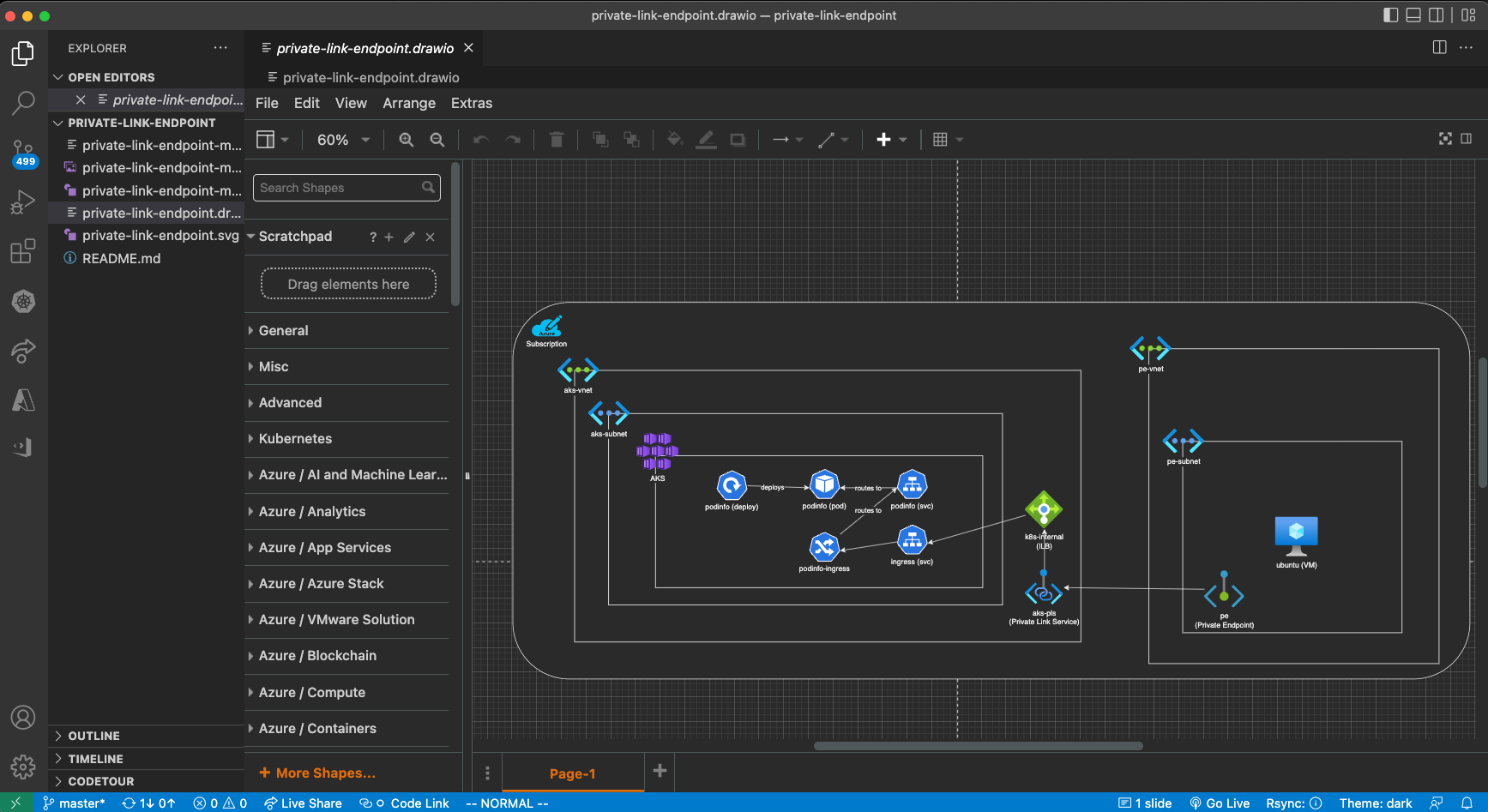The width and height of the screenshot is (1488, 812).
Task: Click the trash Delete icon
Action: [557, 139]
